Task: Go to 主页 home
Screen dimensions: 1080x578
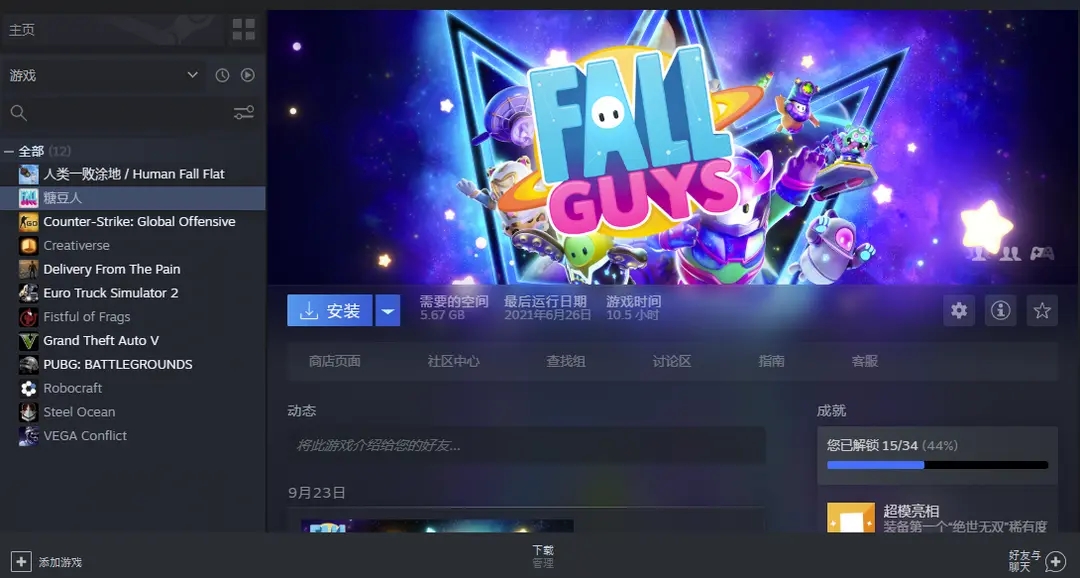Action: (22, 30)
